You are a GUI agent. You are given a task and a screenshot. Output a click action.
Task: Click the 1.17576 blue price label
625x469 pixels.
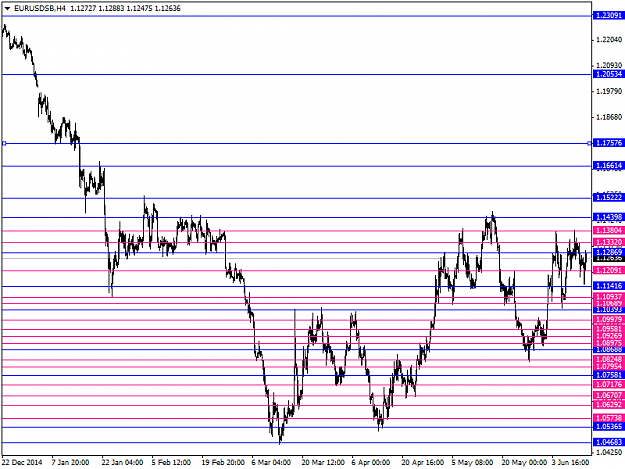(608, 143)
